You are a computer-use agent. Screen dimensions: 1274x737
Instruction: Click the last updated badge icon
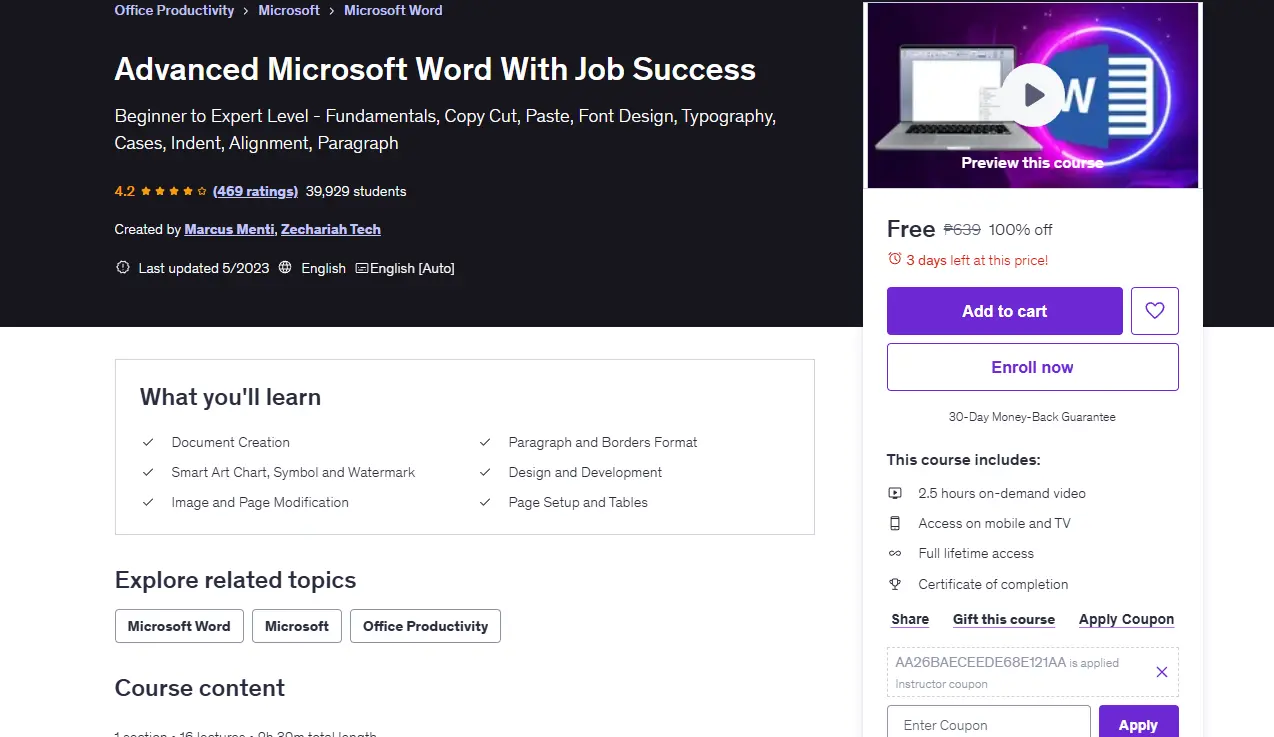coord(123,268)
